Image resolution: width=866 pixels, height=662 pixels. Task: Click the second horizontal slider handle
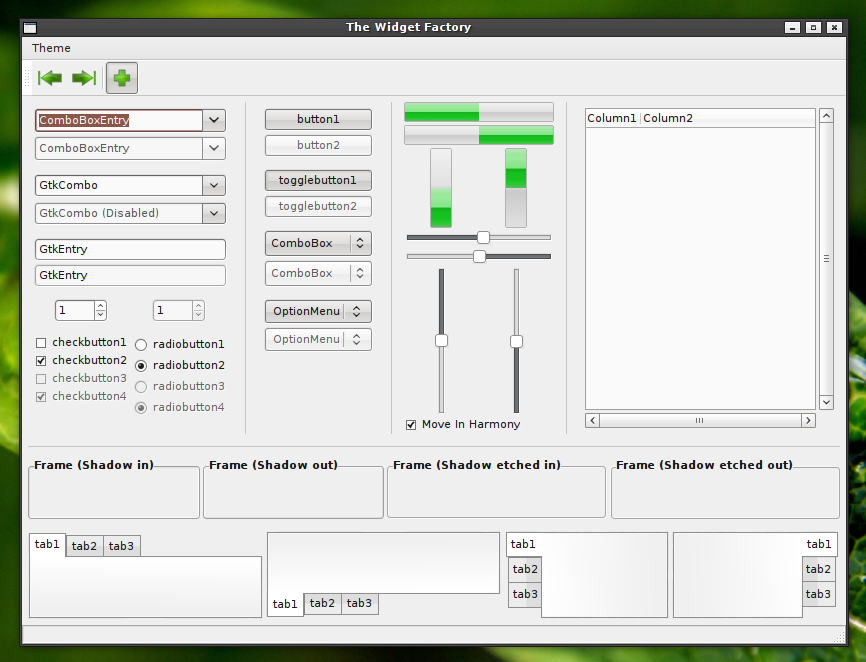click(479, 256)
